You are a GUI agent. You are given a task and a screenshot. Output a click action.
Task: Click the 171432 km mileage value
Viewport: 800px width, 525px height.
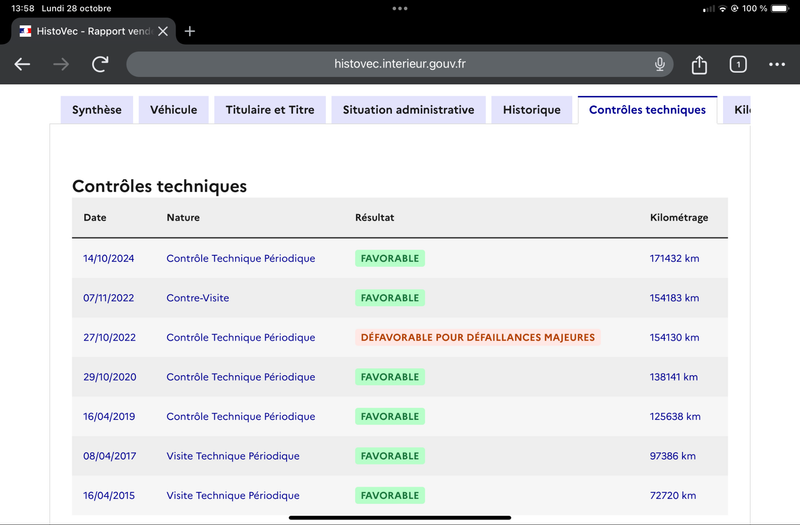click(x=674, y=258)
